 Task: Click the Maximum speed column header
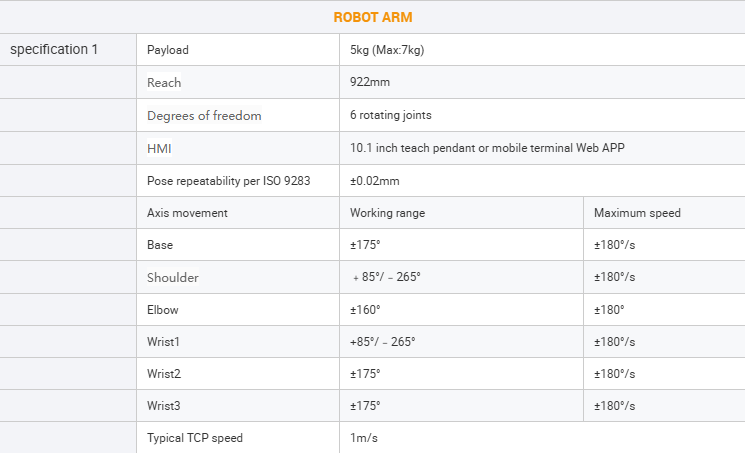(637, 213)
